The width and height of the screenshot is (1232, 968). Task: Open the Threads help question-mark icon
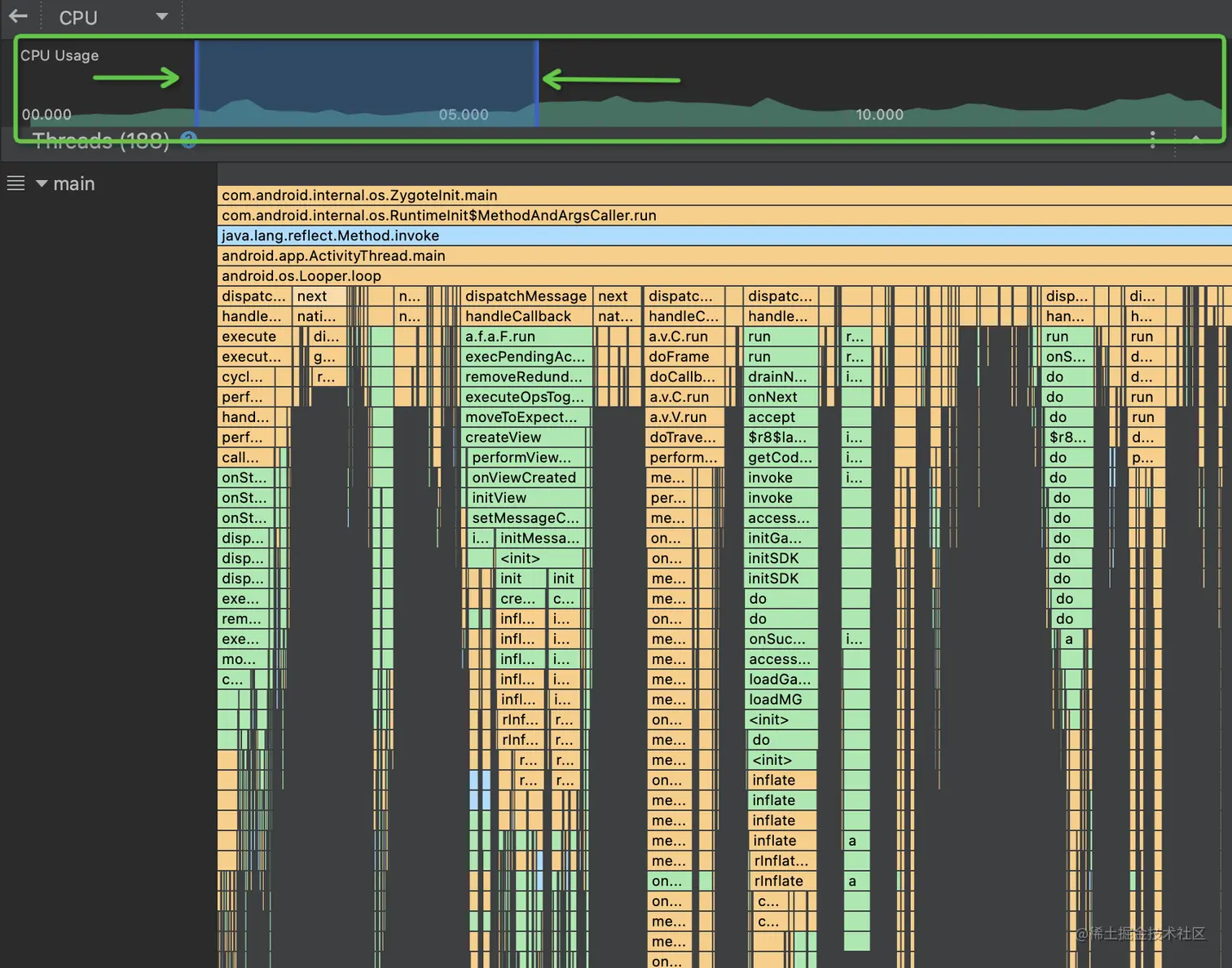pos(189,140)
